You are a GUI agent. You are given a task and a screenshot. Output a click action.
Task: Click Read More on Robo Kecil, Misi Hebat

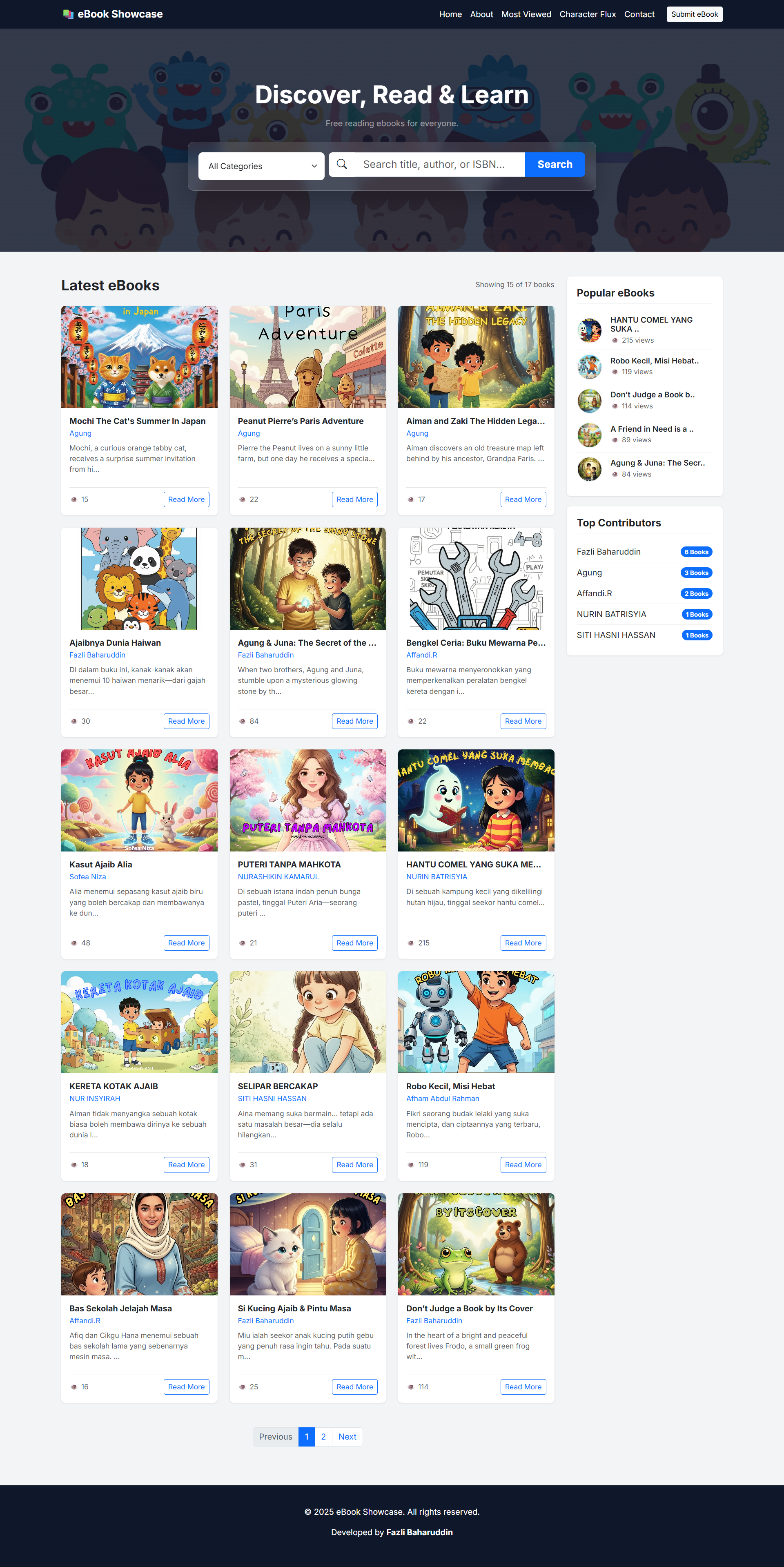click(523, 1164)
